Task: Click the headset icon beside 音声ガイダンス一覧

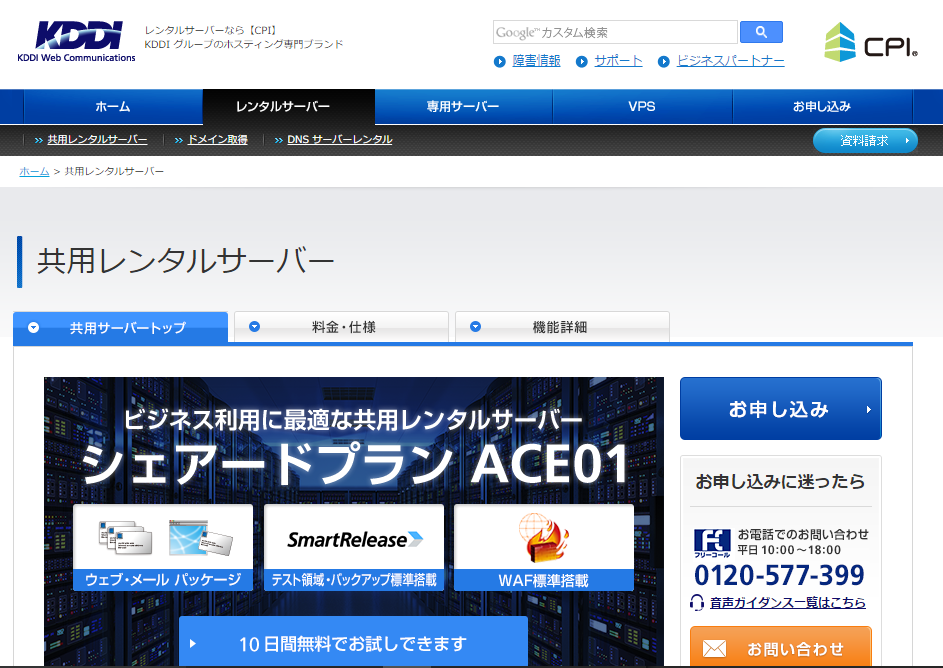Action: (698, 601)
